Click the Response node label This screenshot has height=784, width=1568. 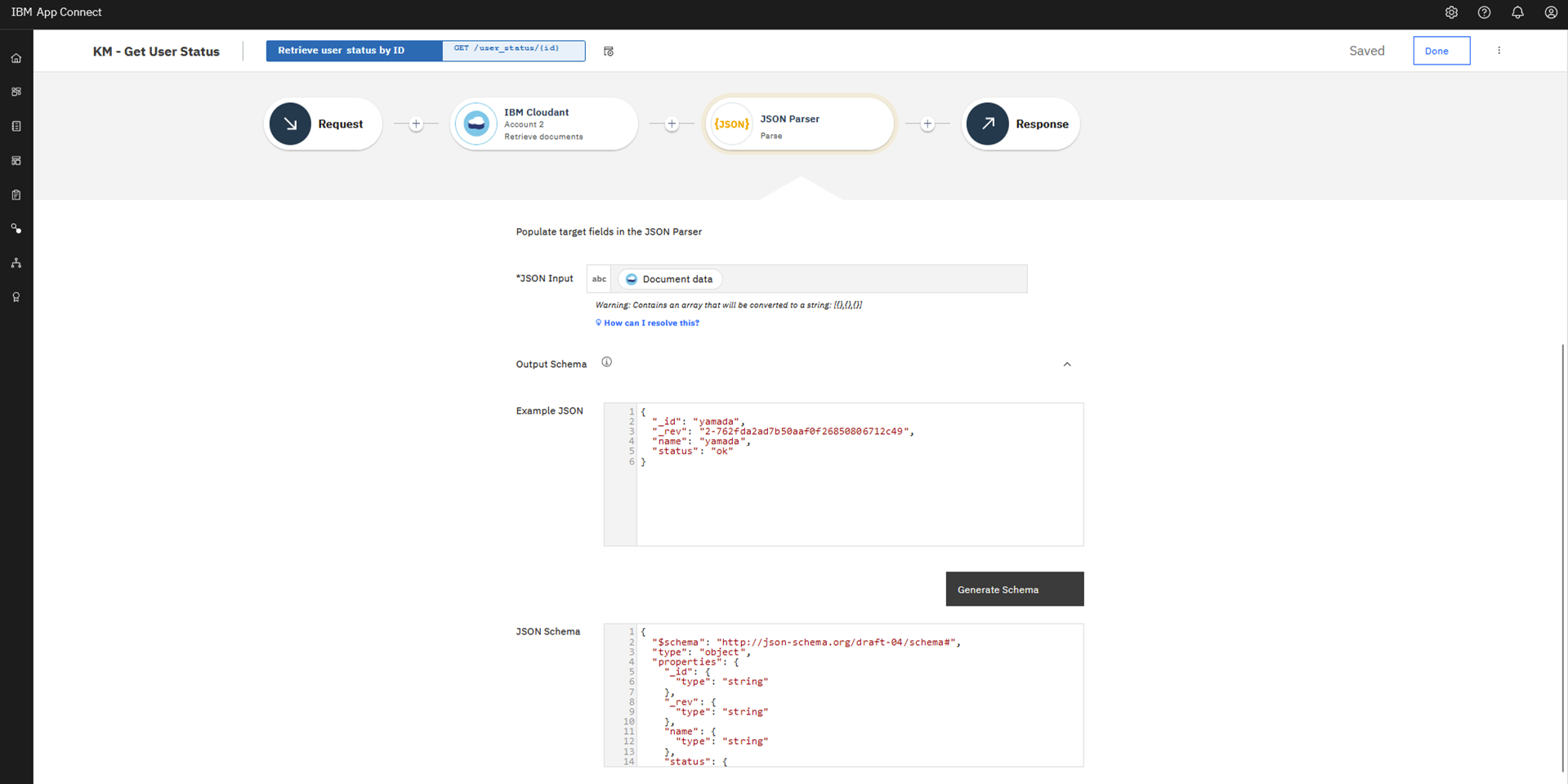[x=1042, y=124]
